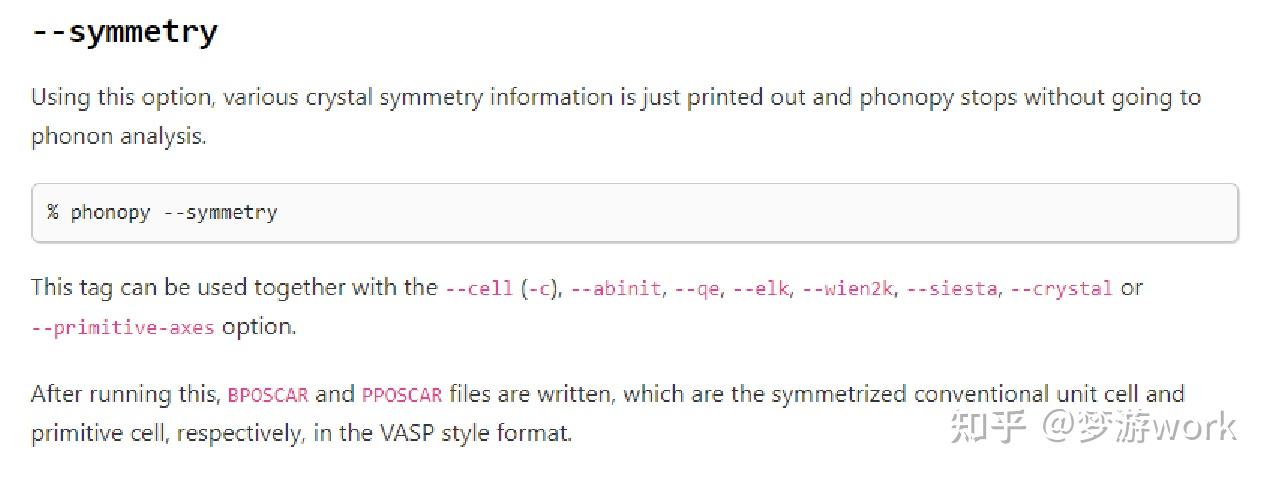
Task: Click the --primitive-axes option code
Action: (x=123, y=328)
